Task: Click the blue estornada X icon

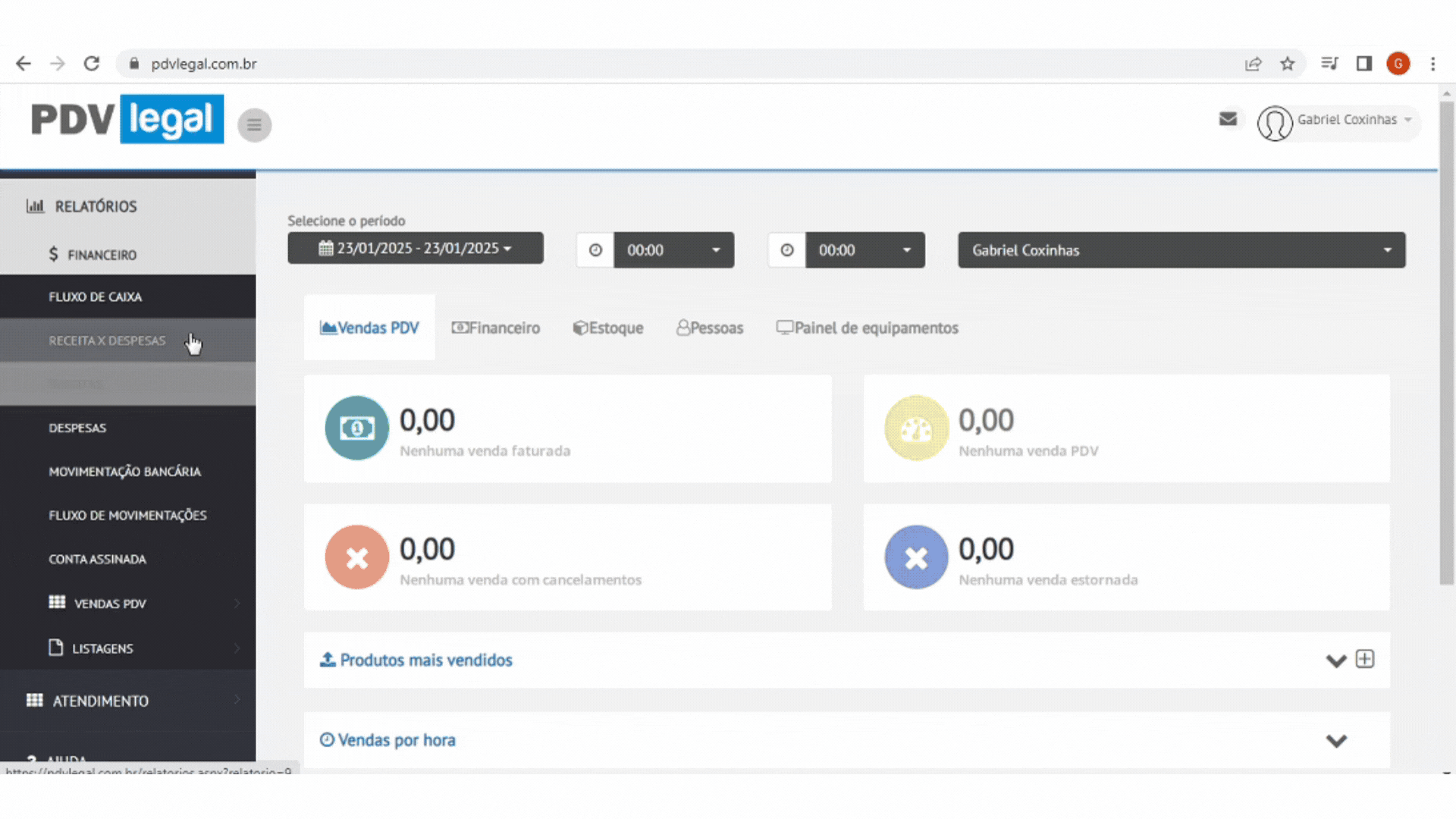Action: point(916,557)
